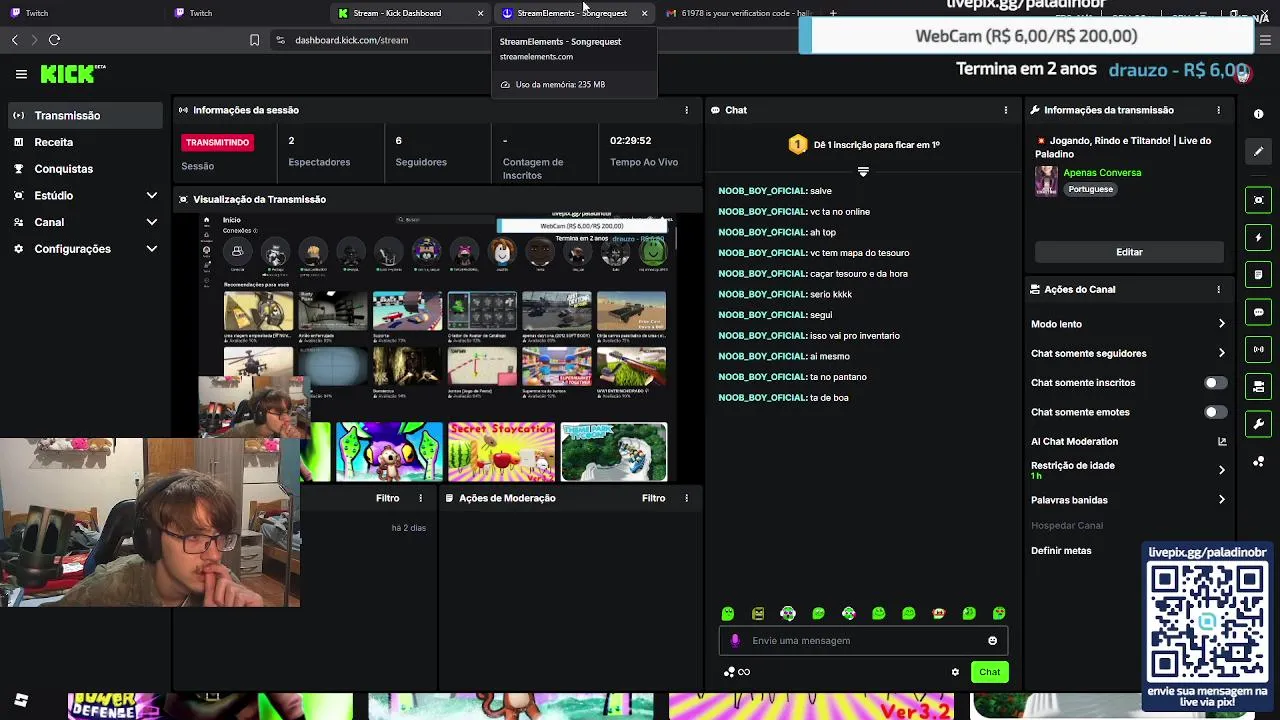Screen dimensions: 1280x720
Task: Click the Espectadores count
Action: (291, 141)
